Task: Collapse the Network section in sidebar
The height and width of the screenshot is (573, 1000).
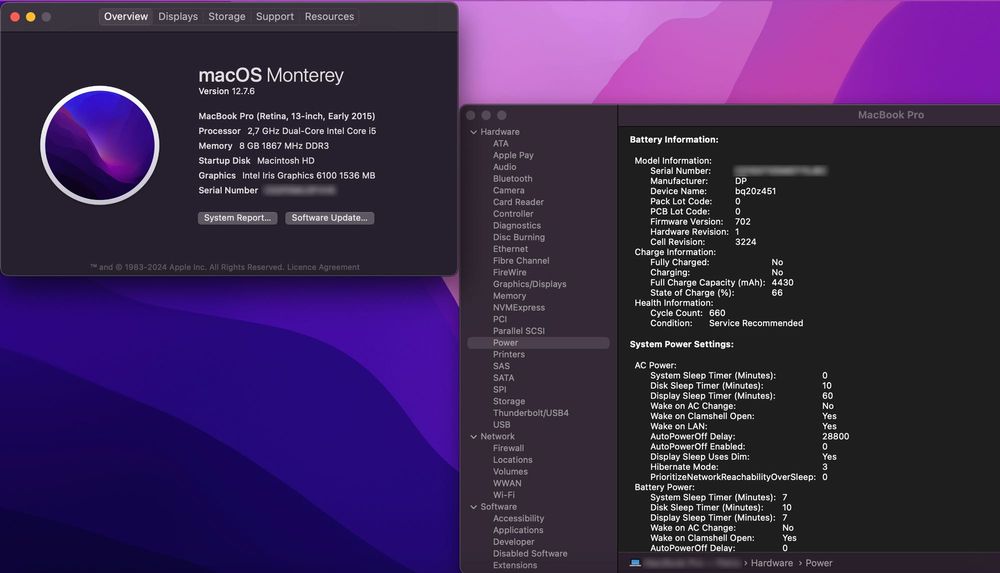Action: click(x=474, y=437)
